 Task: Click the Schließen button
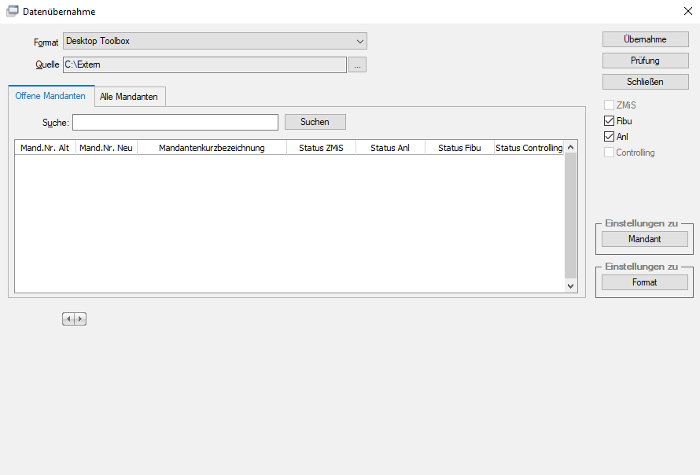point(645,82)
